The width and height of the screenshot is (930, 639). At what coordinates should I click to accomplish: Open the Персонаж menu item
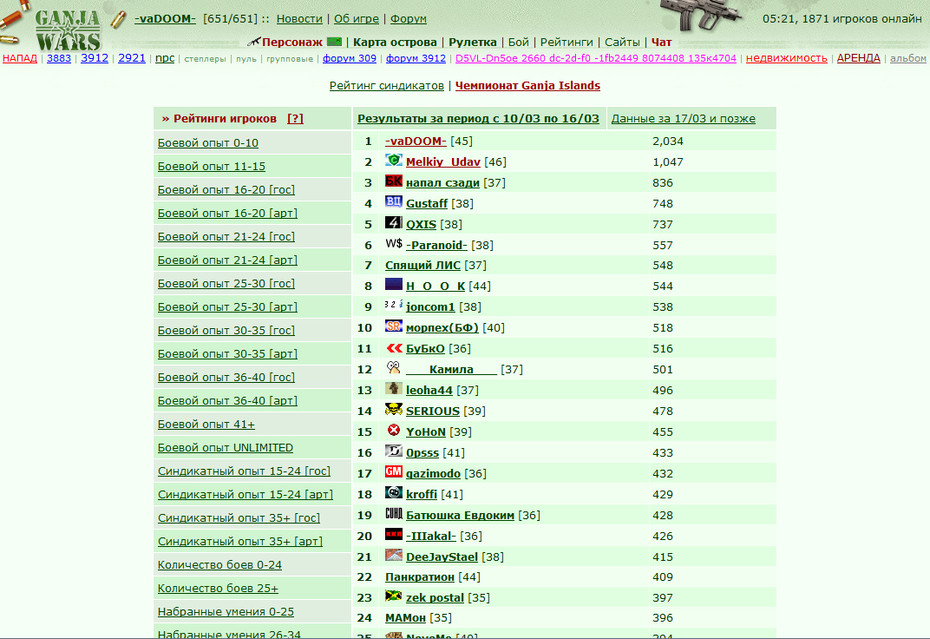point(292,42)
